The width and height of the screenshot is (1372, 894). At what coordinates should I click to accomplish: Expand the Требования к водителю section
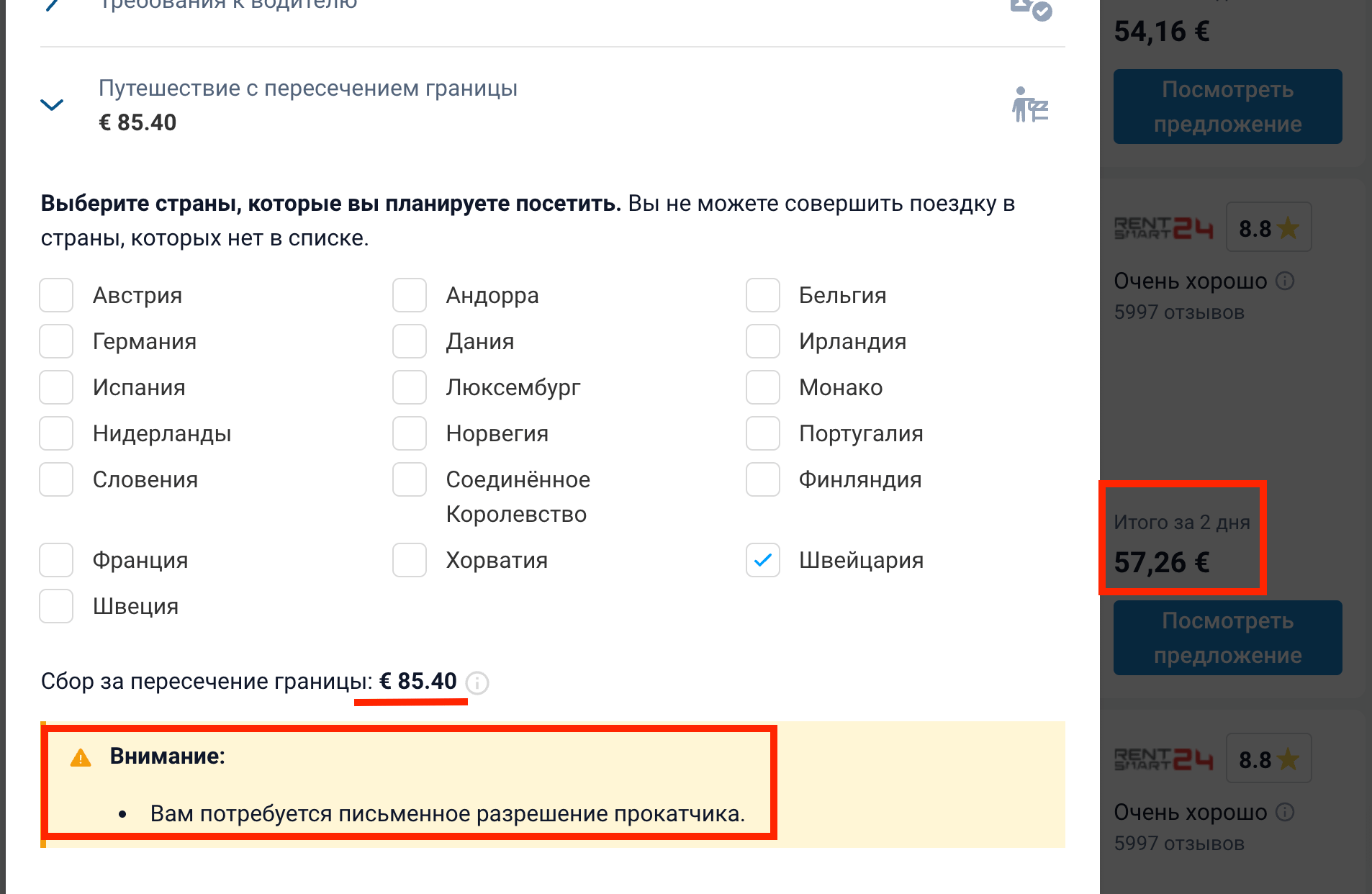pos(52,4)
